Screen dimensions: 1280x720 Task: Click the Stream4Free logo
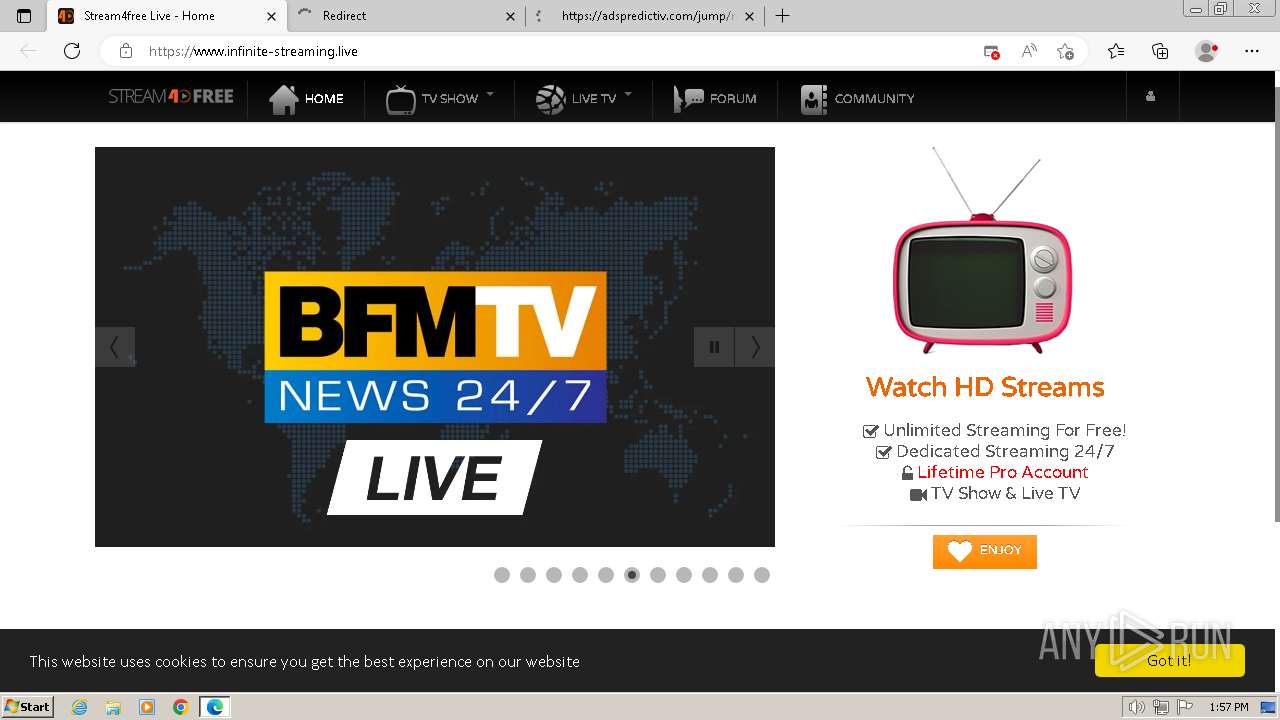coord(171,97)
